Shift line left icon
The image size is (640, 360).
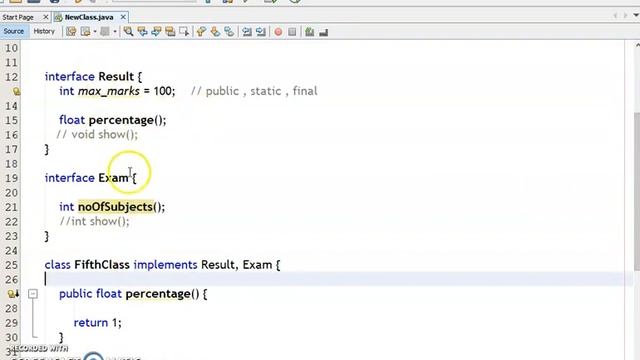[247, 32]
